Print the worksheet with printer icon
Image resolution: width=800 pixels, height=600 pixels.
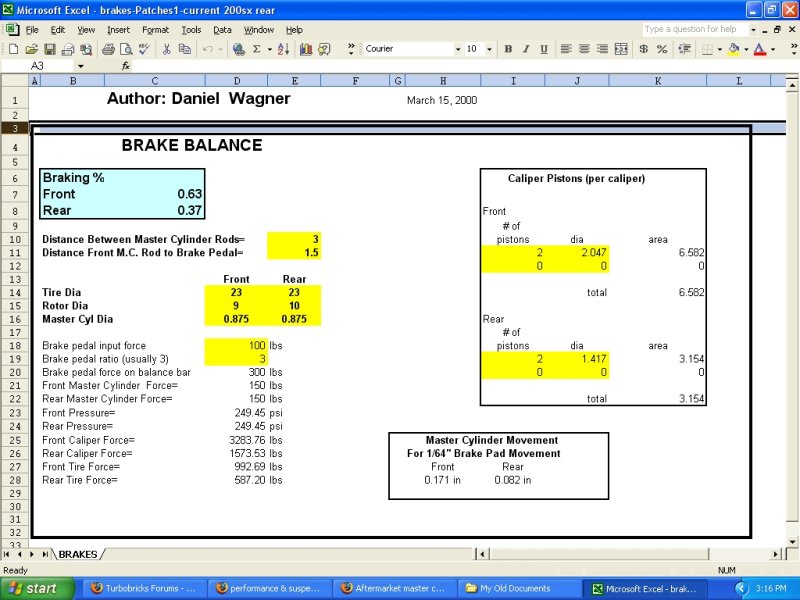[x=108, y=49]
